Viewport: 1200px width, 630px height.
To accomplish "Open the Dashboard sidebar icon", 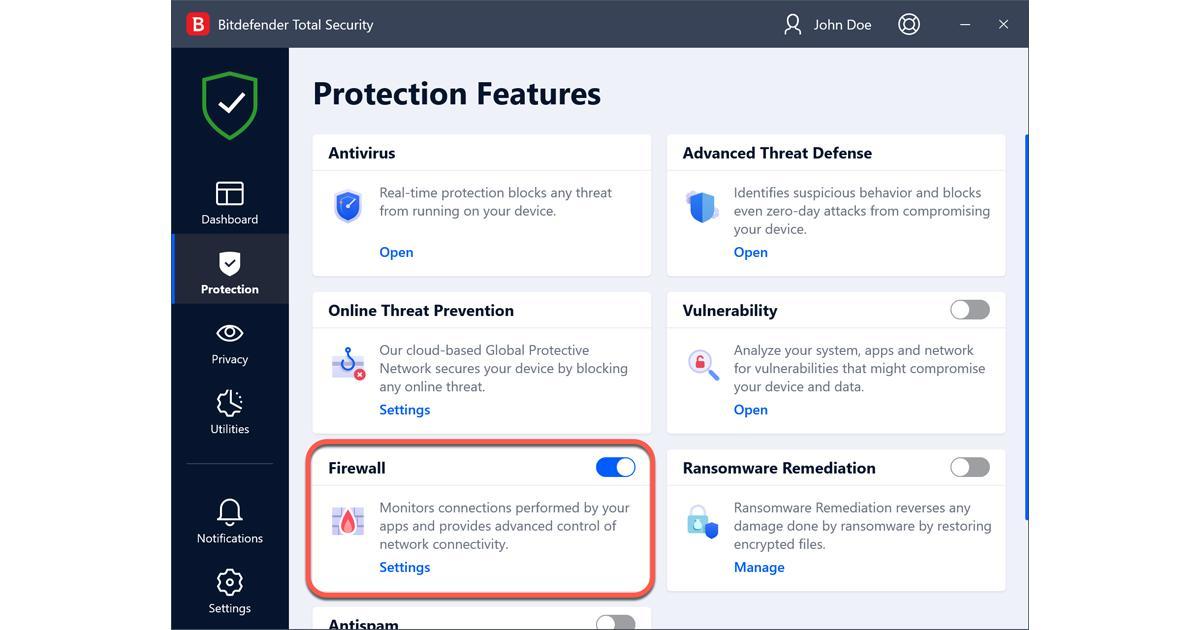I will tap(230, 192).
